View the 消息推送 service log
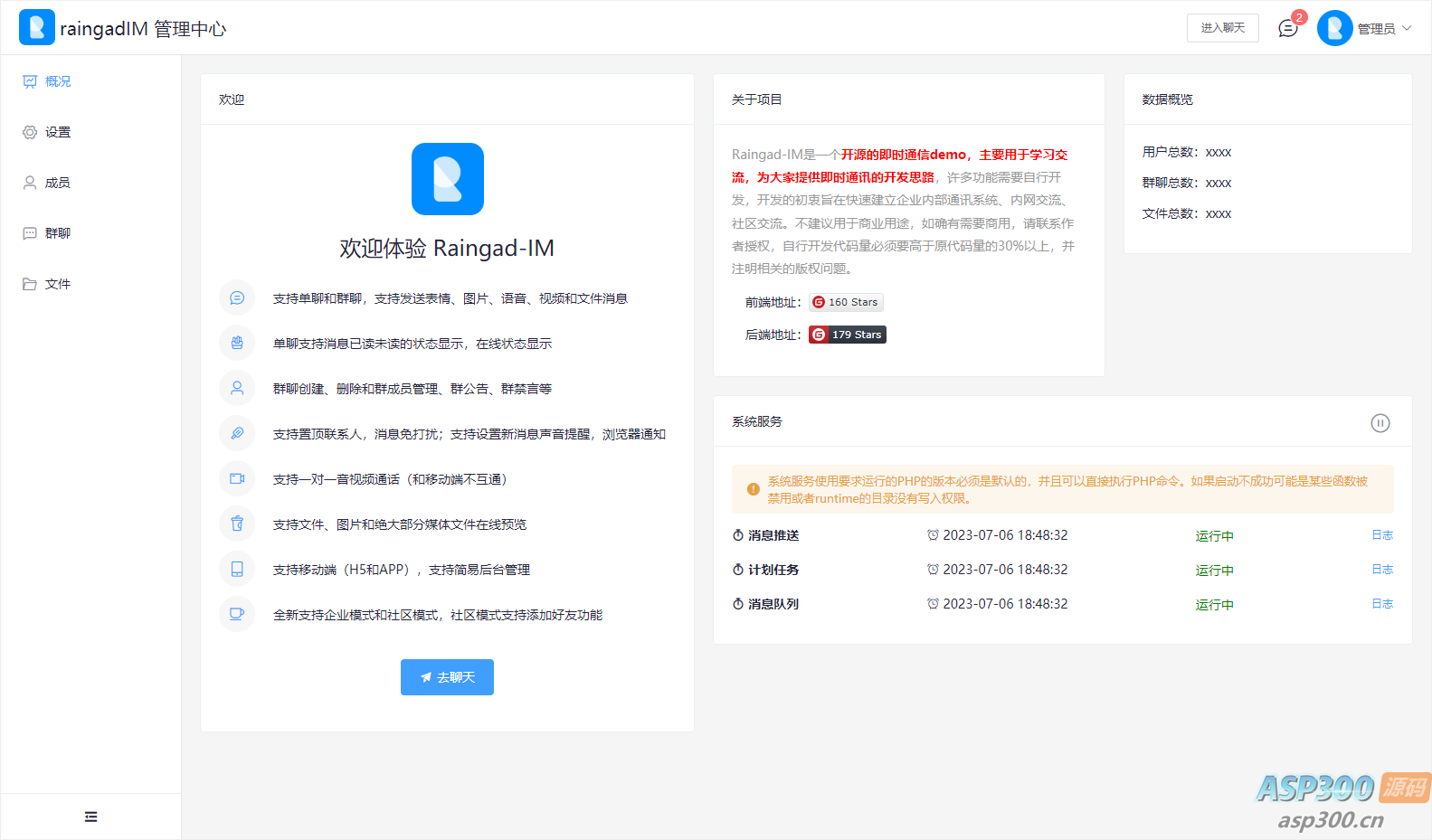This screenshot has width=1432, height=840. [1381, 535]
